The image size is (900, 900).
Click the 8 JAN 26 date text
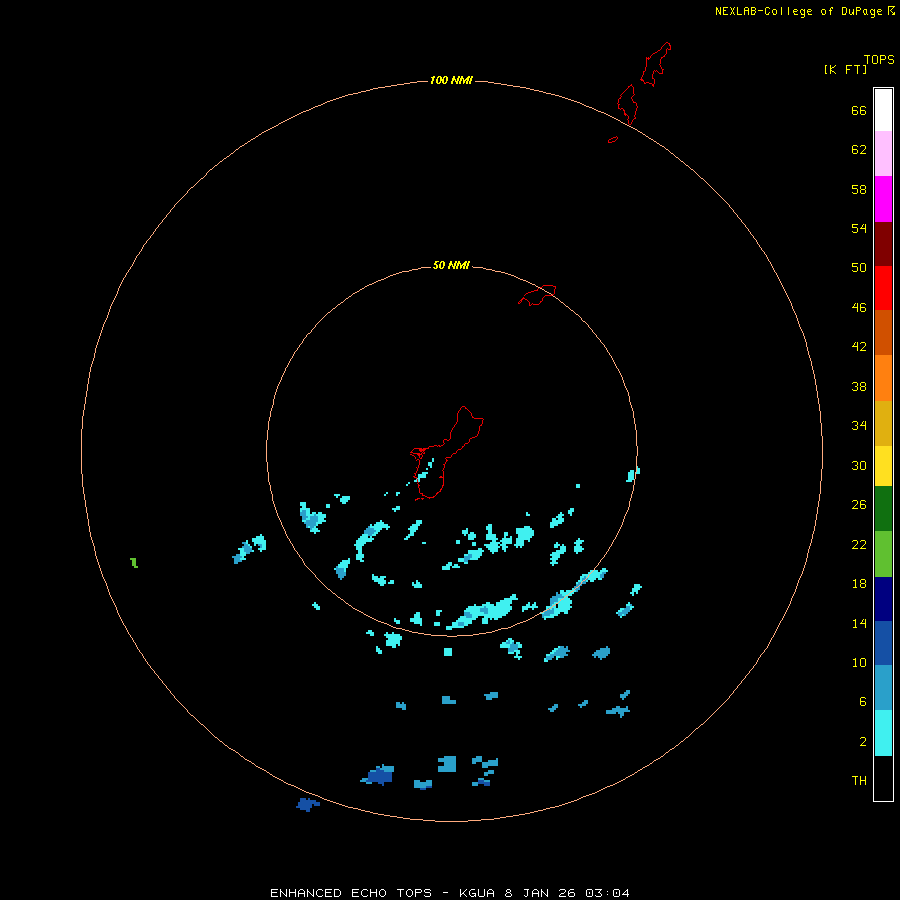[540, 893]
